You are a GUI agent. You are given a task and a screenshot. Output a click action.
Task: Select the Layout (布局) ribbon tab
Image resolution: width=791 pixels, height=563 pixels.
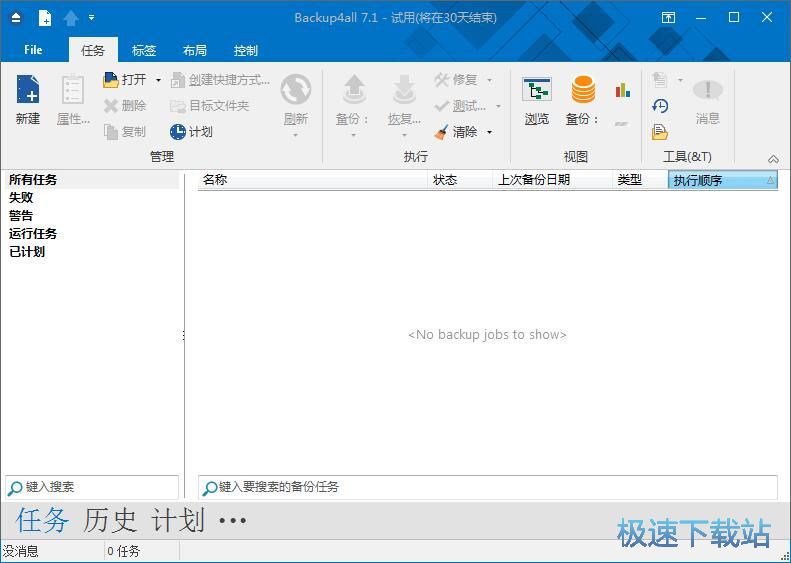[195, 50]
